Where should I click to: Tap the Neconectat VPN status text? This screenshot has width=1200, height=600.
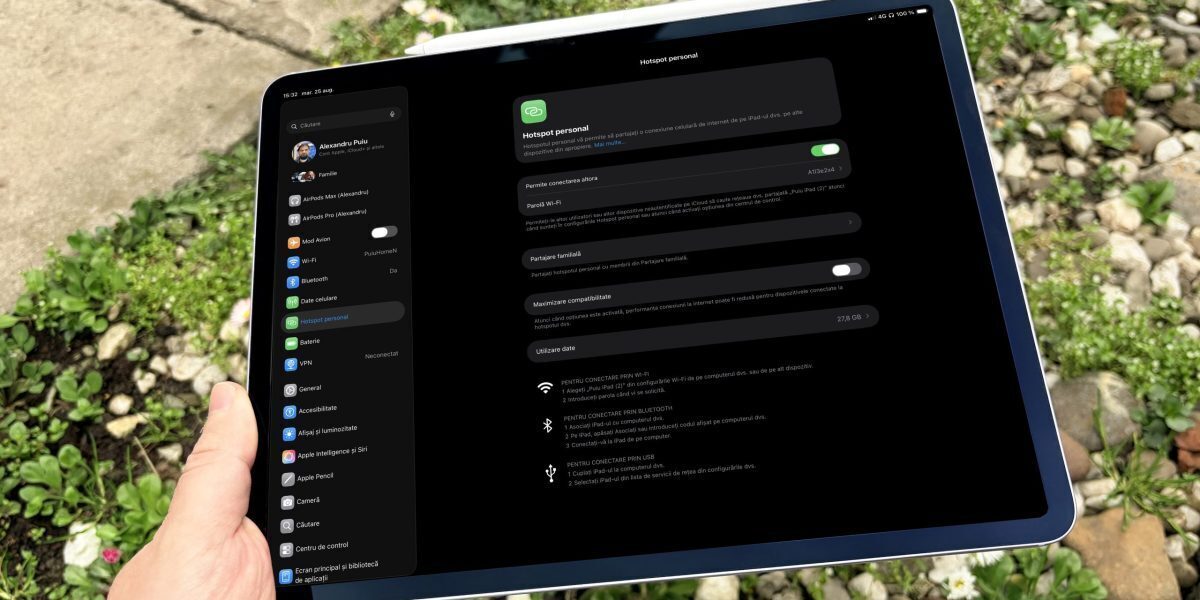pyautogui.click(x=381, y=354)
